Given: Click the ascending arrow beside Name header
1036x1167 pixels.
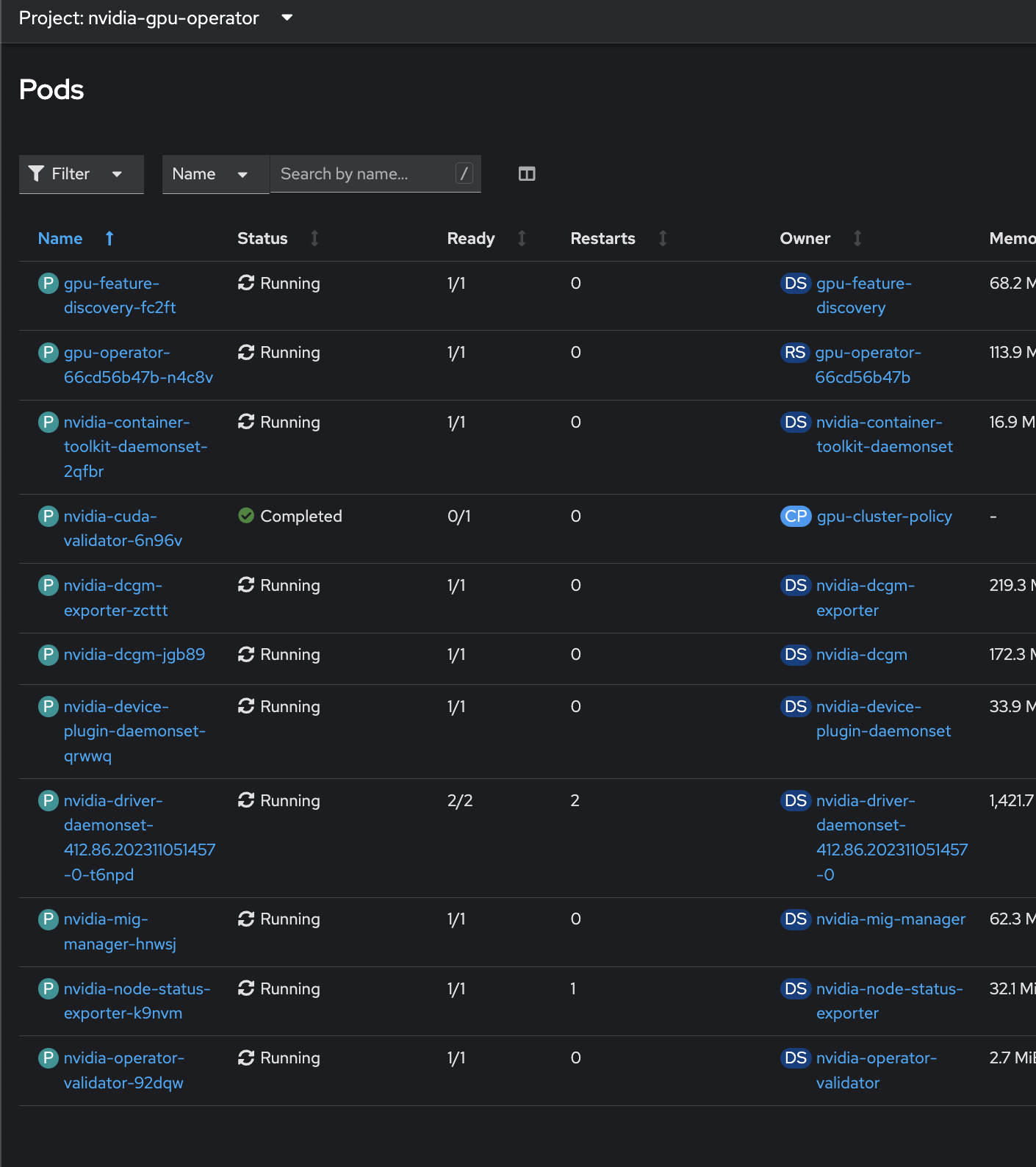Looking at the screenshot, I should 109,238.
